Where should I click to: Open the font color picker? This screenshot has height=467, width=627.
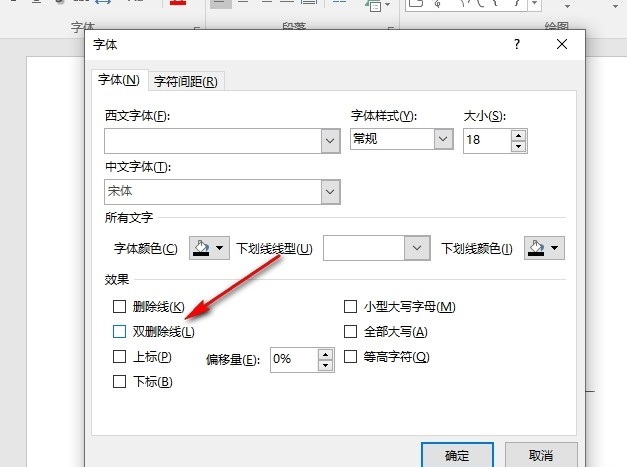209,248
